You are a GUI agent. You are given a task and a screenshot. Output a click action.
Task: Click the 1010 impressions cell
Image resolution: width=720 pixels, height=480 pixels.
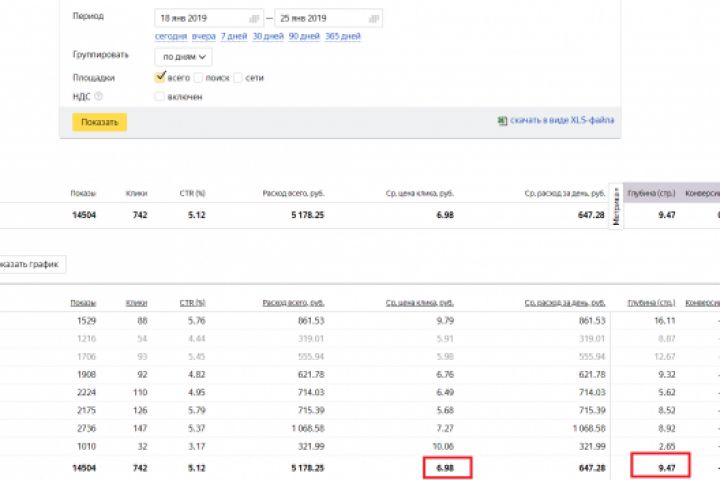[x=86, y=446]
